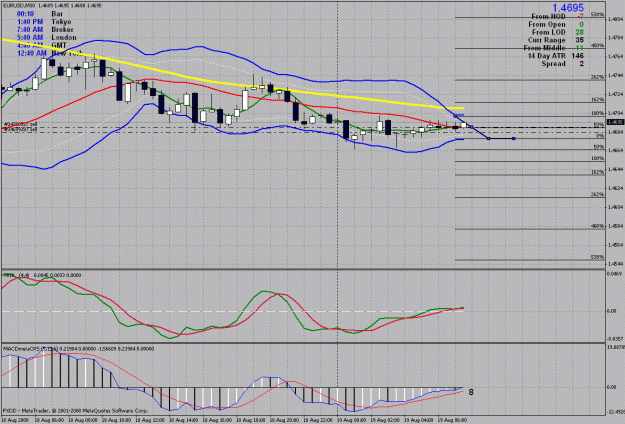Click the '19 Aug 02:00' time axis label
This screenshot has height=424, width=625.
tap(385, 420)
